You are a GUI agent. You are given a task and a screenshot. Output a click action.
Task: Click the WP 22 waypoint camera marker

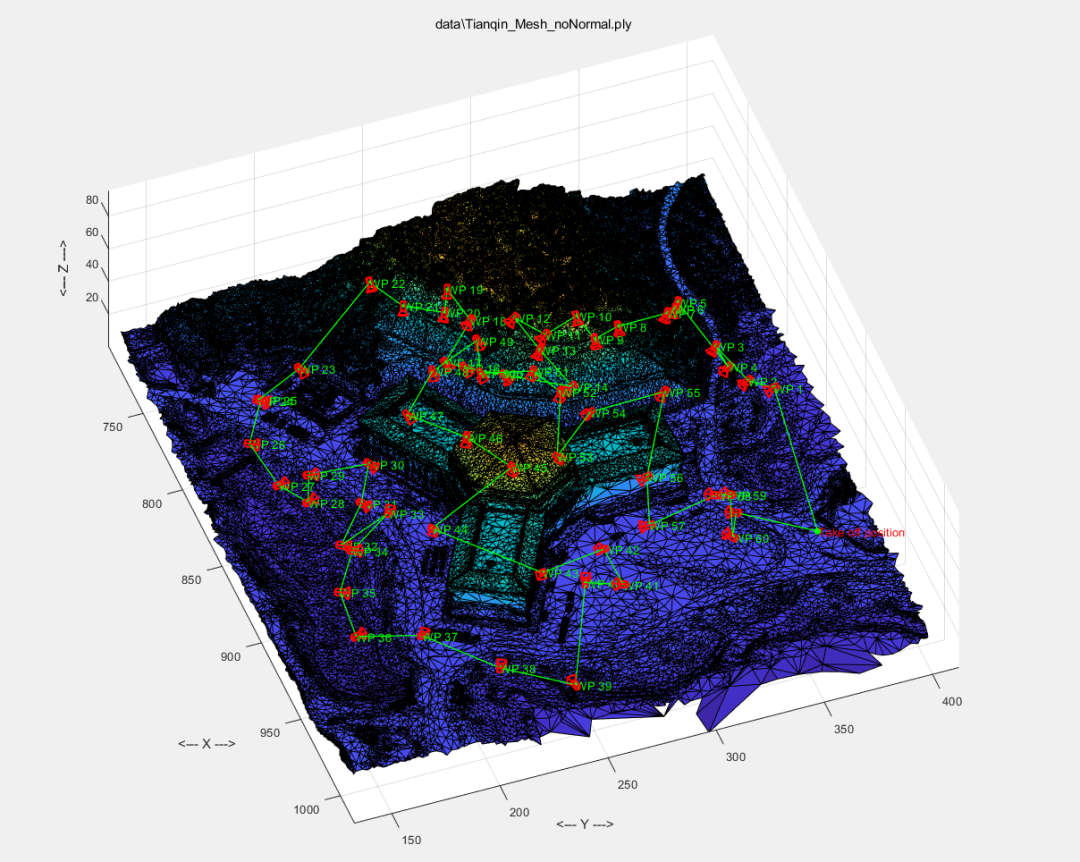click(369, 285)
